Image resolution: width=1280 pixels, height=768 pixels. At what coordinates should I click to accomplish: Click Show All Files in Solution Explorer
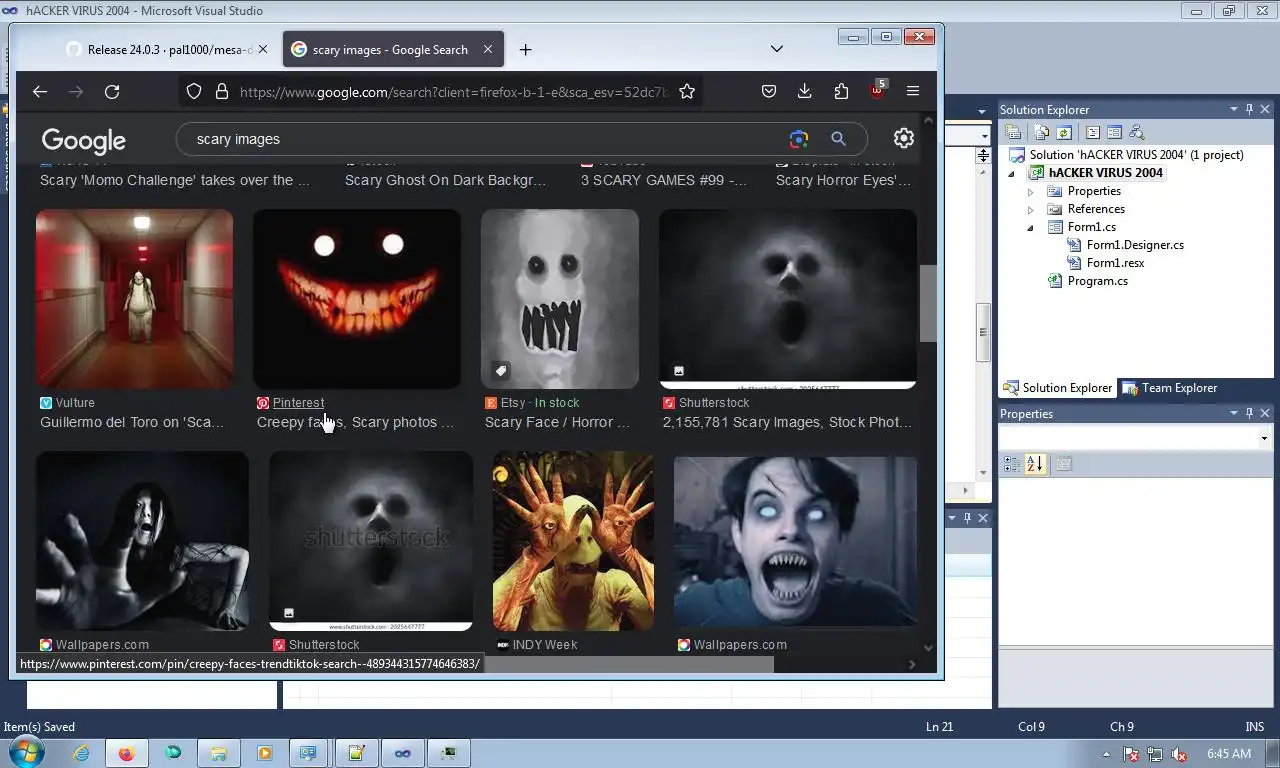(x=1042, y=132)
